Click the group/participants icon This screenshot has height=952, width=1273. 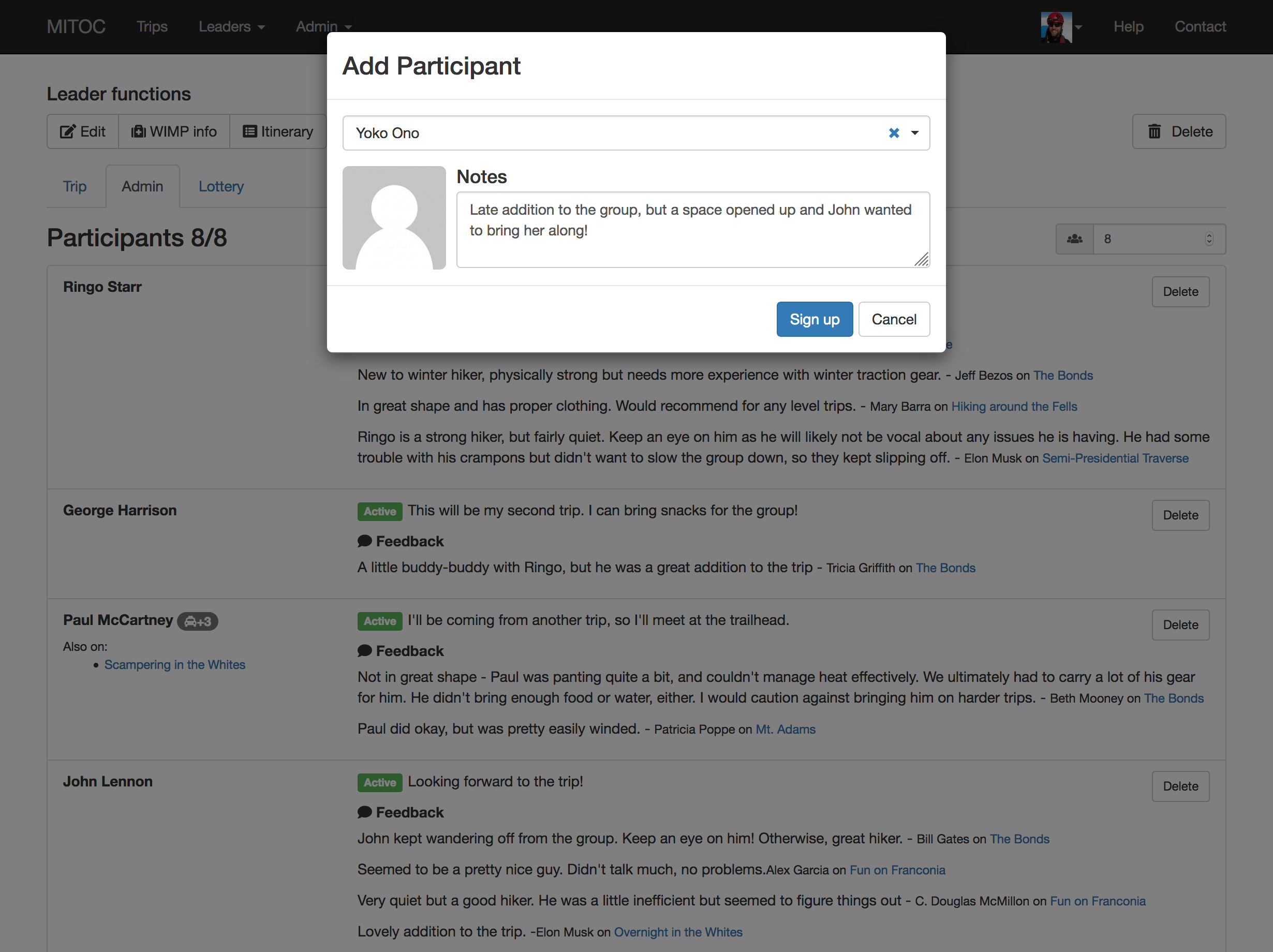pyautogui.click(x=1075, y=238)
